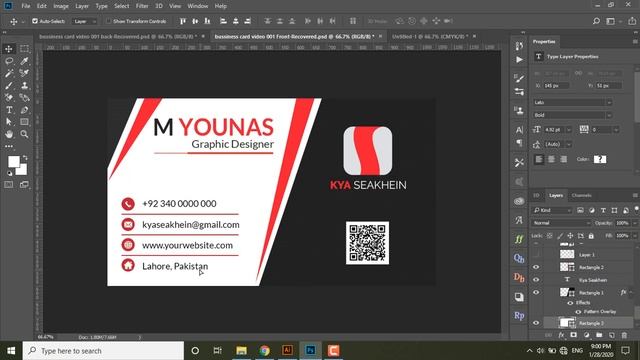Toggle Pattern Overlay effect visibility
This screenshot has width=640, height=360.
578,312
